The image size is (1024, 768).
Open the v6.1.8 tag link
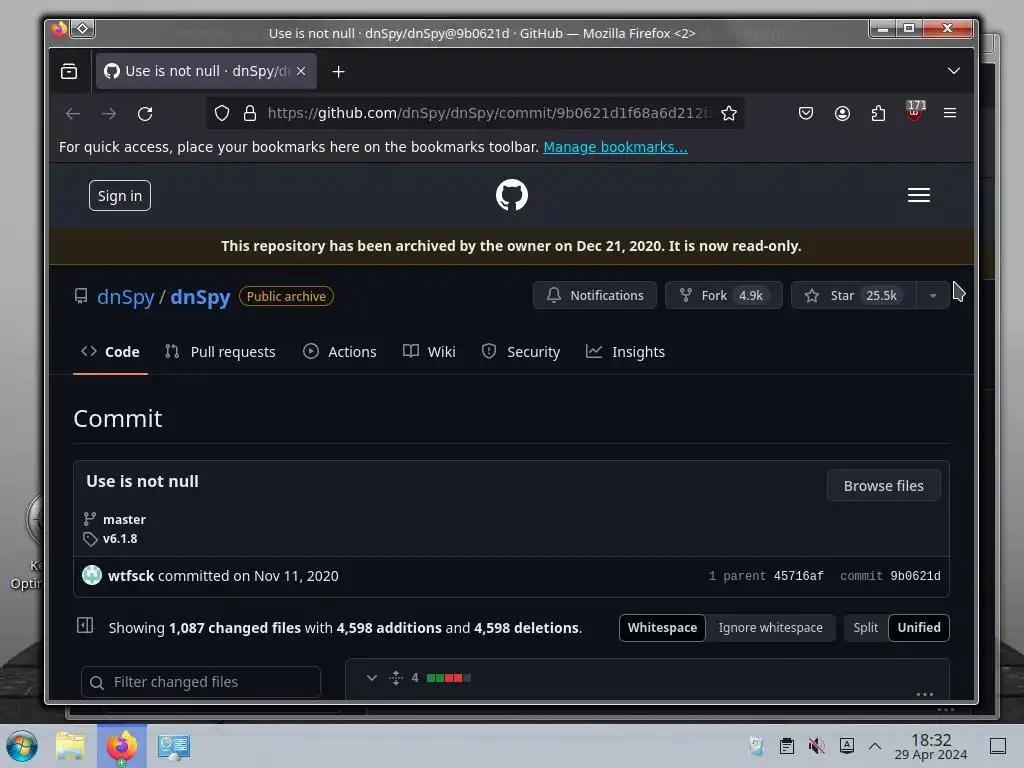120,539
